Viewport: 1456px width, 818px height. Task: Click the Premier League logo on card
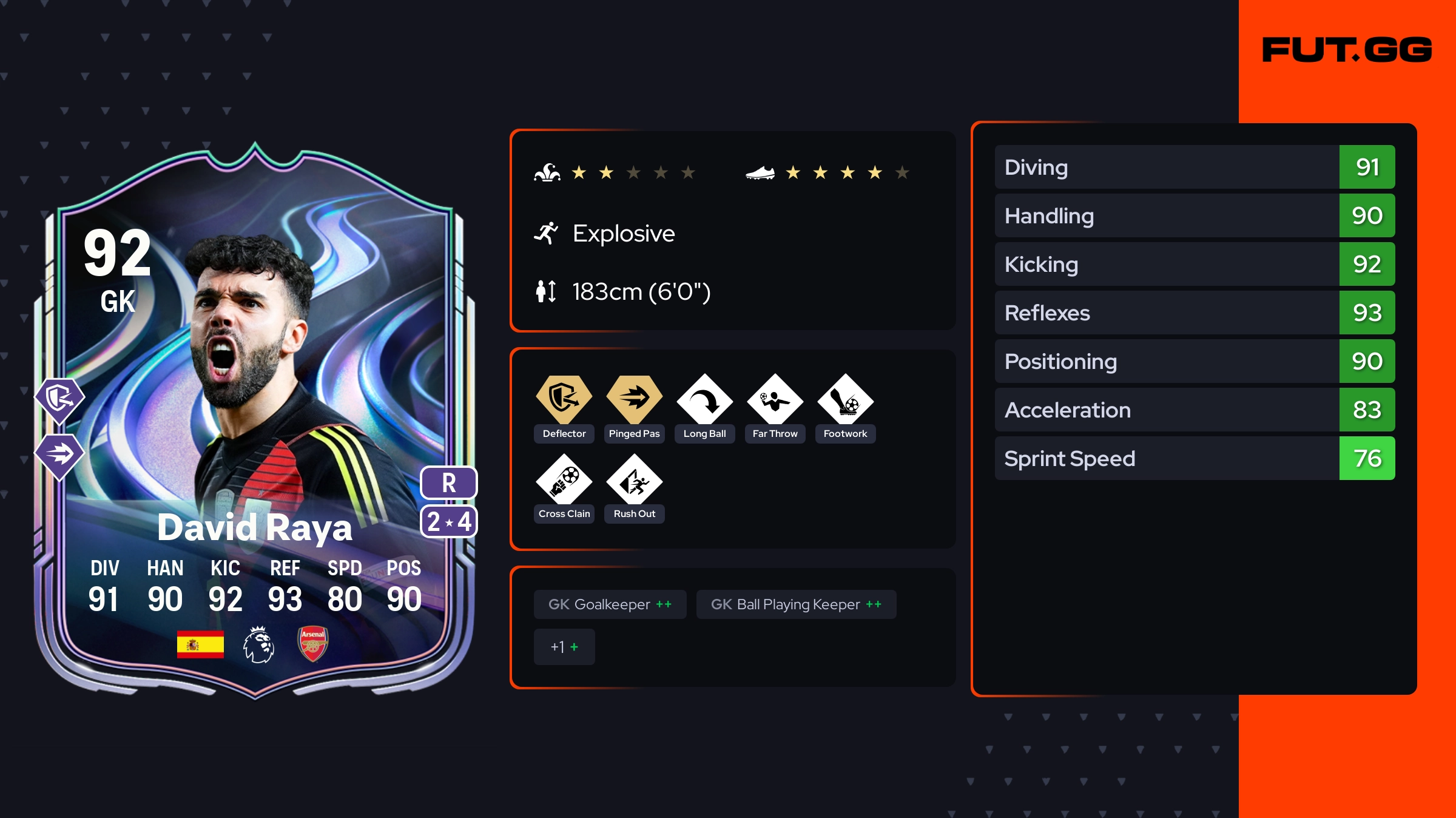coord(259,644)
